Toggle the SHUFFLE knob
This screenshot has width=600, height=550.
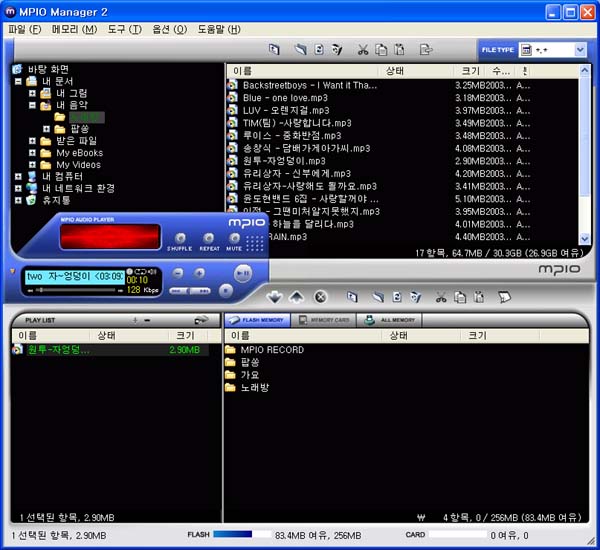coord(180,238)
